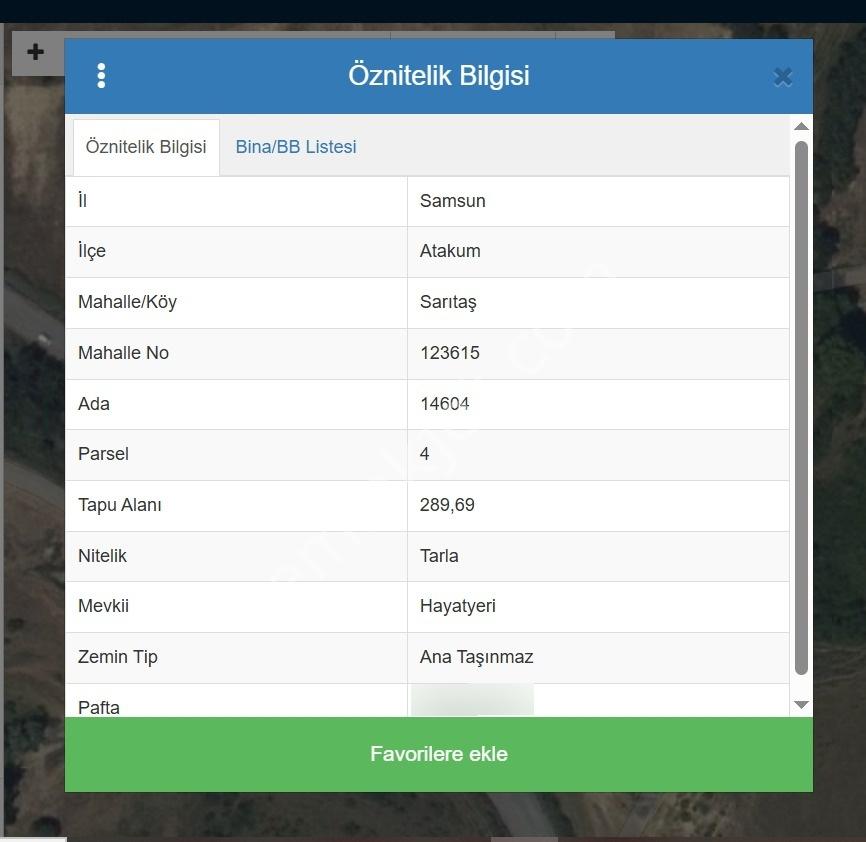Select the Öznitelik Bilgisi tab
The image size is (866, 842).
click(146, 147)
